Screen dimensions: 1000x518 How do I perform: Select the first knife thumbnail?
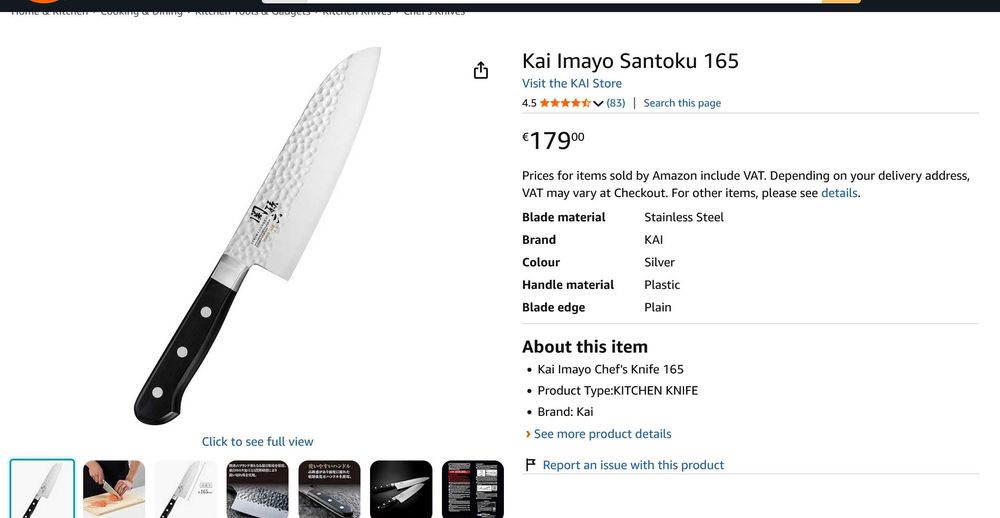42,489
